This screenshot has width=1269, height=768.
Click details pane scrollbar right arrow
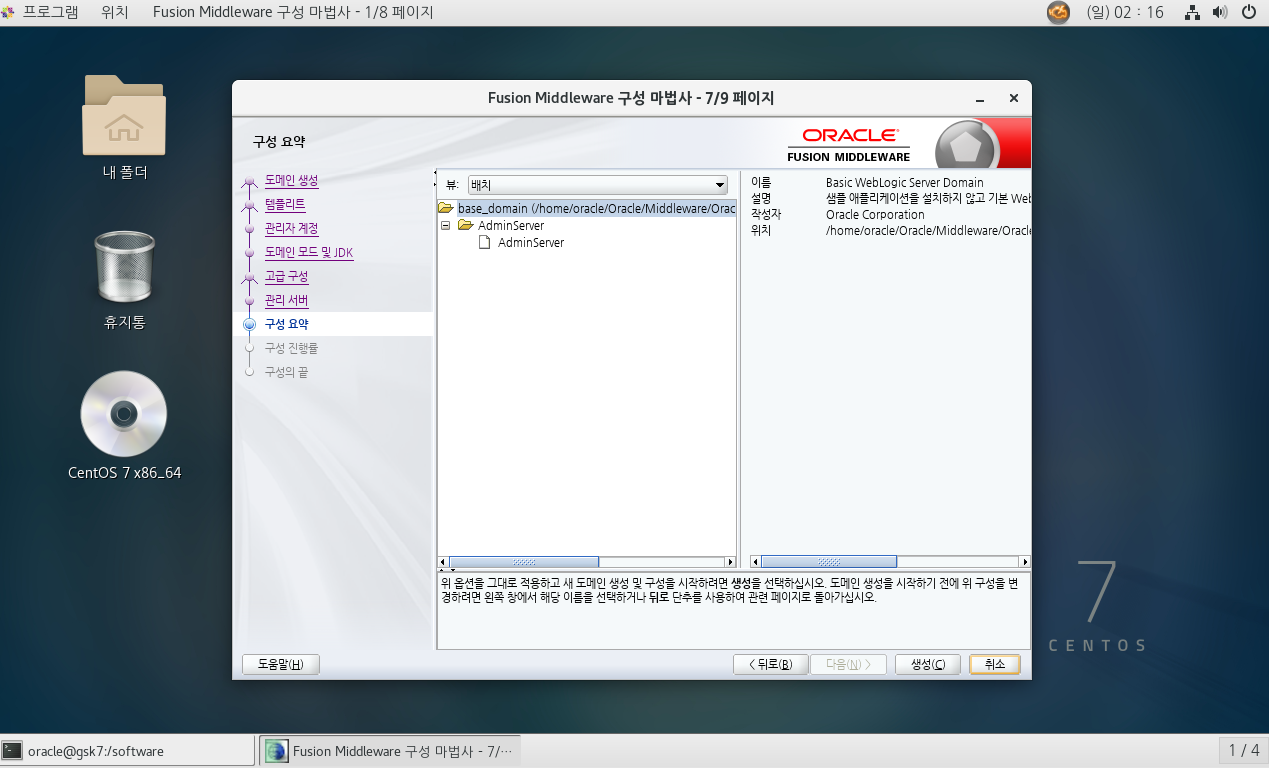coord(1025,562)
